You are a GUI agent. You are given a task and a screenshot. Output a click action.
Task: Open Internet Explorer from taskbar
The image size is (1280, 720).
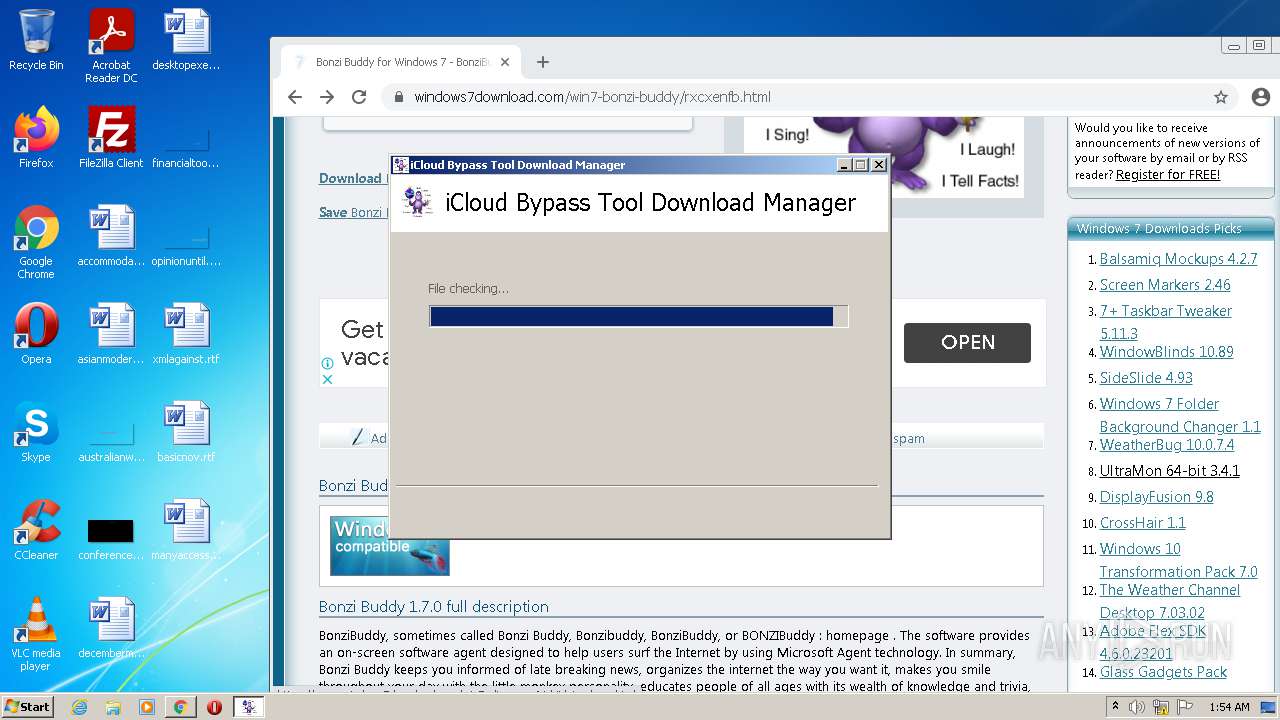coord(79,706)
